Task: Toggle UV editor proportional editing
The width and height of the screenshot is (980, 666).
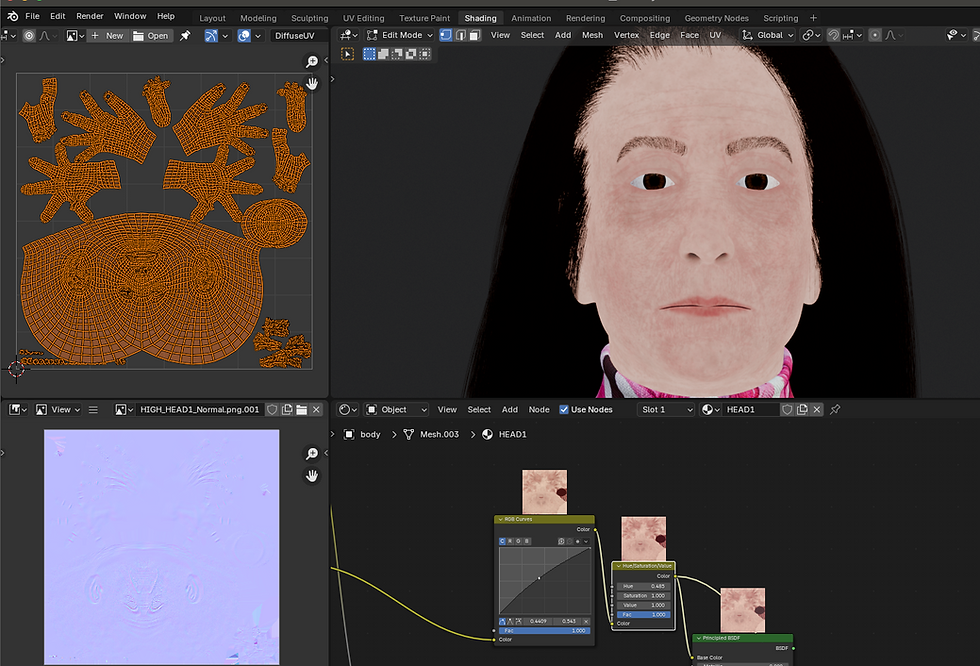Action: [x=29, y=36]
